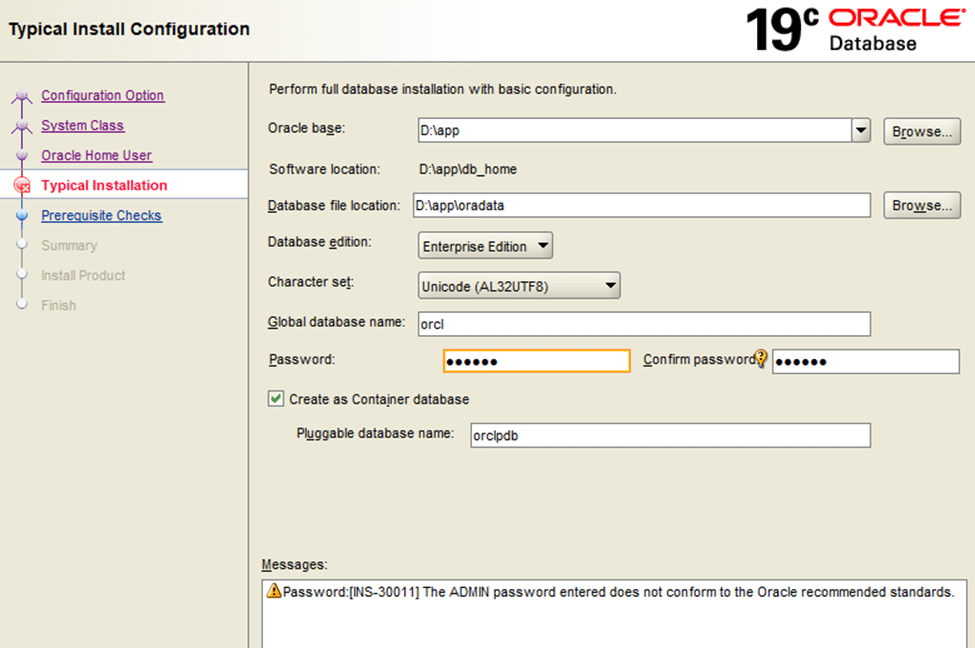Go to Configuration Option step
Screen dimensions: 975x648
(103, 96)
